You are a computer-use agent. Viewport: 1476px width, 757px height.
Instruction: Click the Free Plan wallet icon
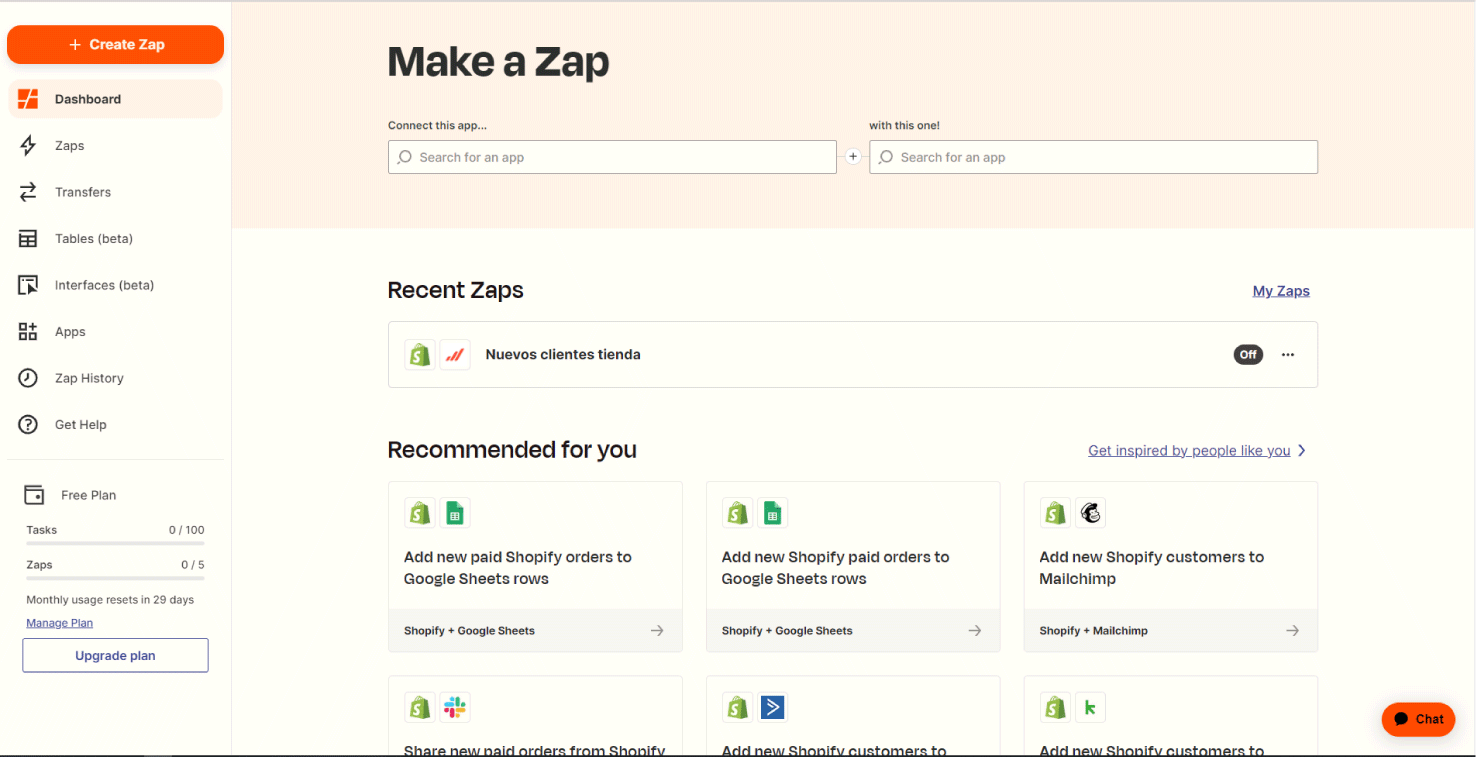[34, 495]
